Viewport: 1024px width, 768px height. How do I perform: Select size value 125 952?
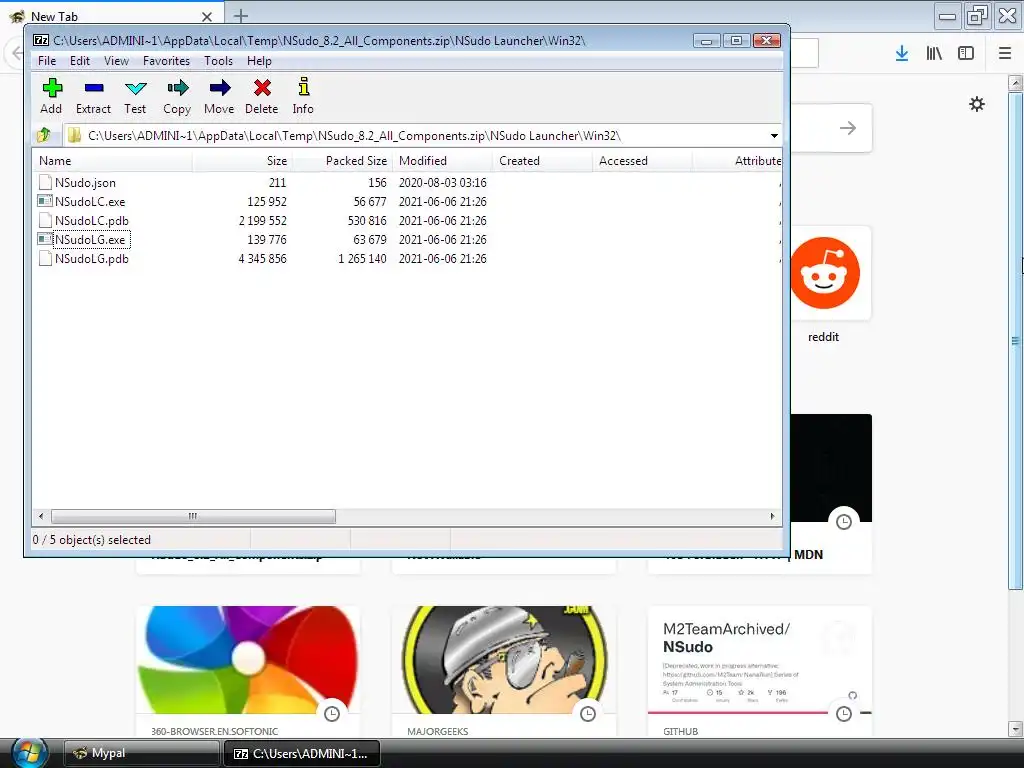[x=266, y=201]
